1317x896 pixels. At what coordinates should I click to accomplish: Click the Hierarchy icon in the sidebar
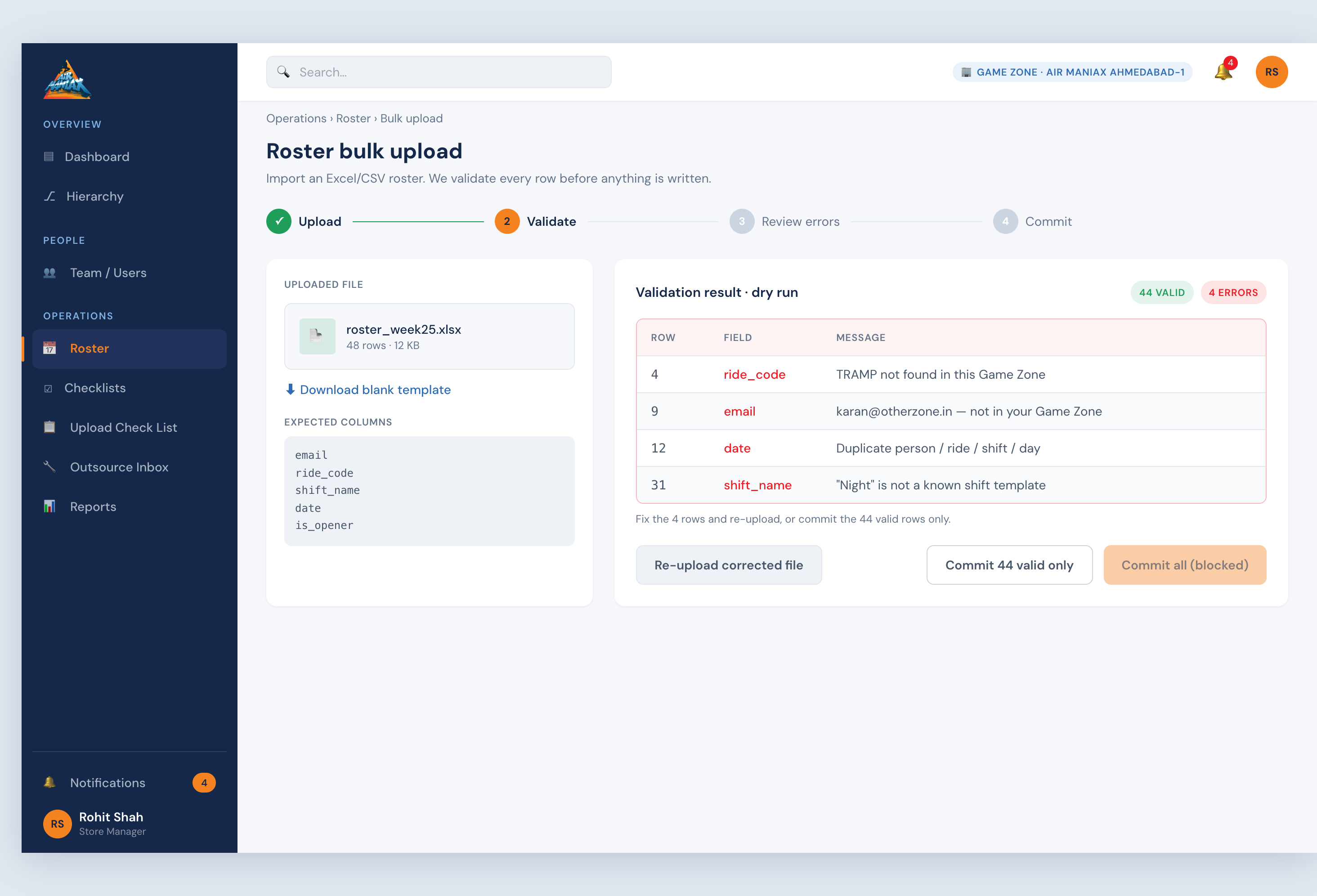pos(50,196)
